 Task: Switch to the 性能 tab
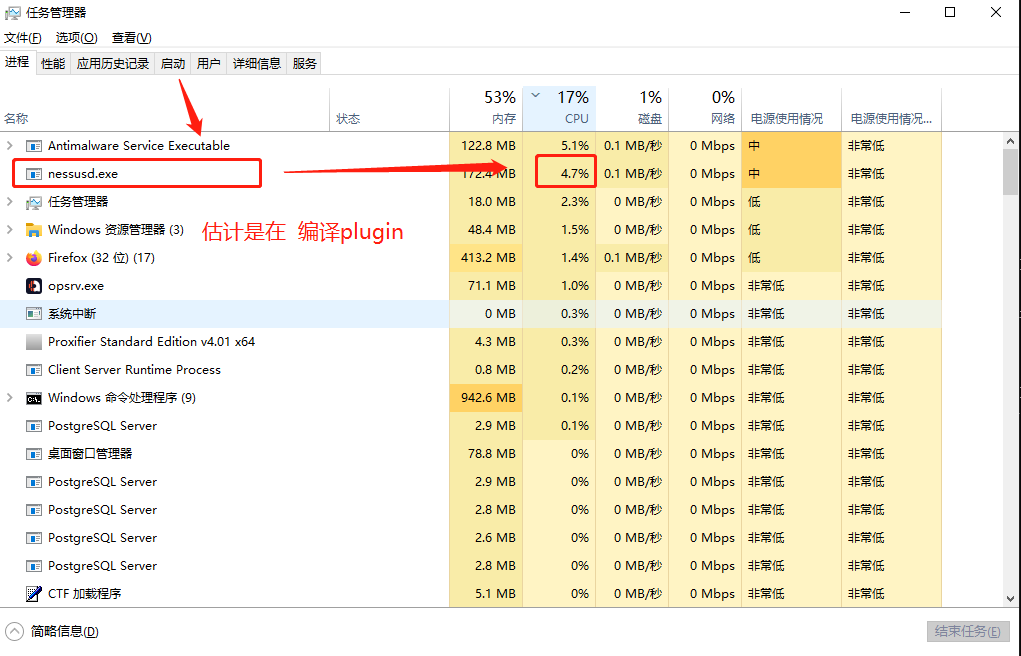tap(53, 64)
